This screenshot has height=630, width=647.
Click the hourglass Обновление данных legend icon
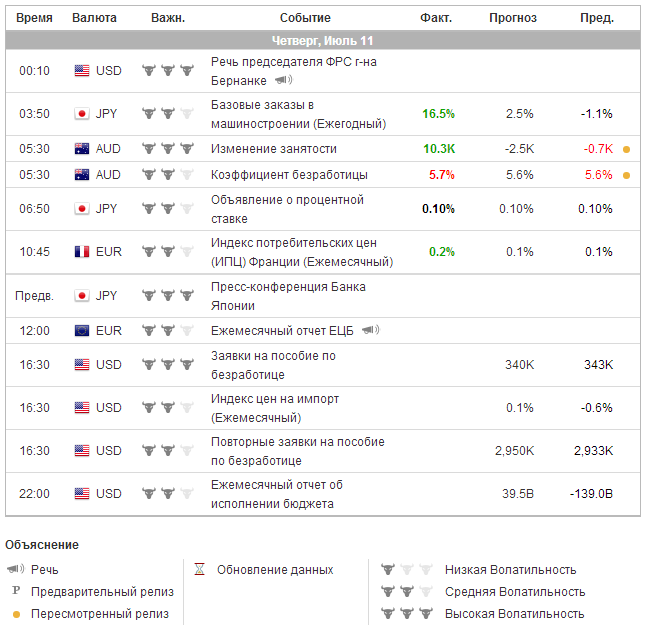click(199, 570)
